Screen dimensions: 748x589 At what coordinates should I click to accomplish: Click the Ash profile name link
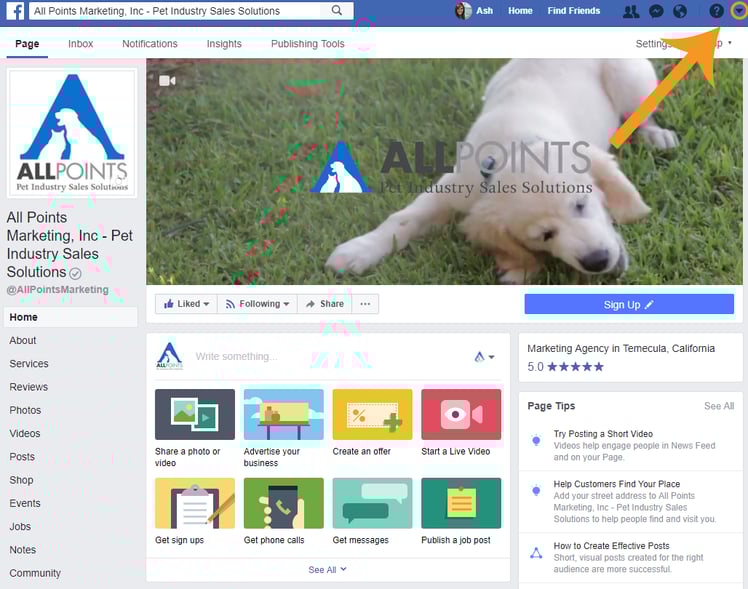click(x=484, y=10)
